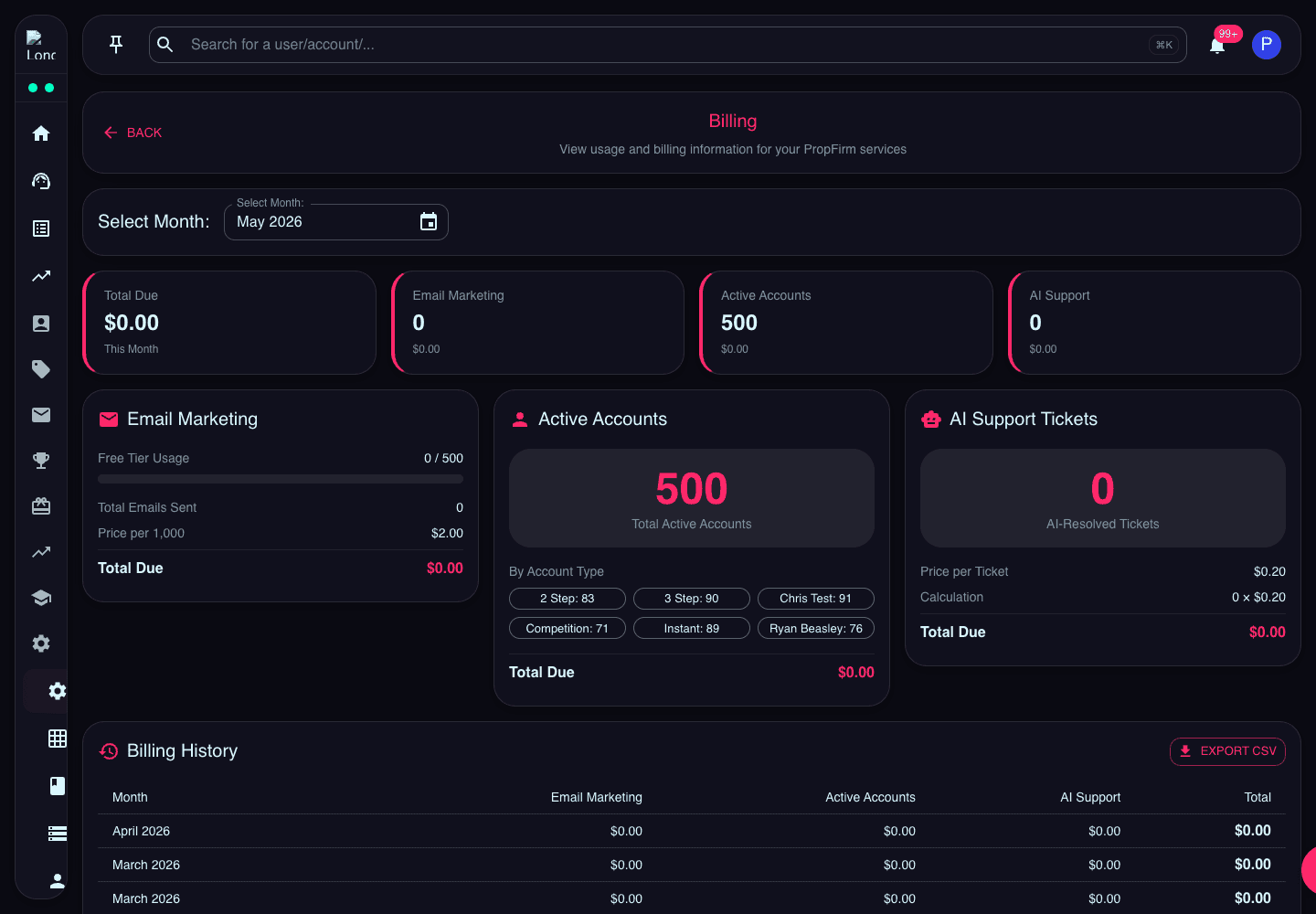Click the Calculation value 0 × $0.20
The height and width of the screenshot is (914, 1316).
(1258, 598)
